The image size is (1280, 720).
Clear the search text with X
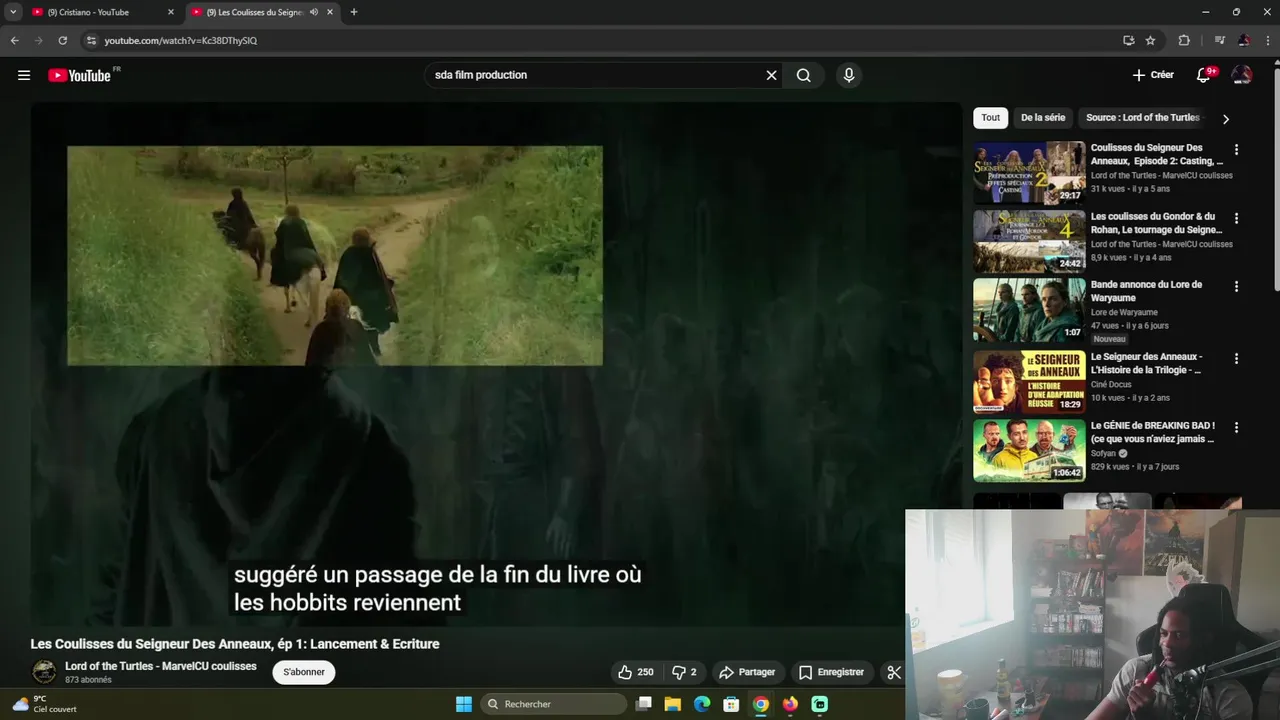coord(771,75)
